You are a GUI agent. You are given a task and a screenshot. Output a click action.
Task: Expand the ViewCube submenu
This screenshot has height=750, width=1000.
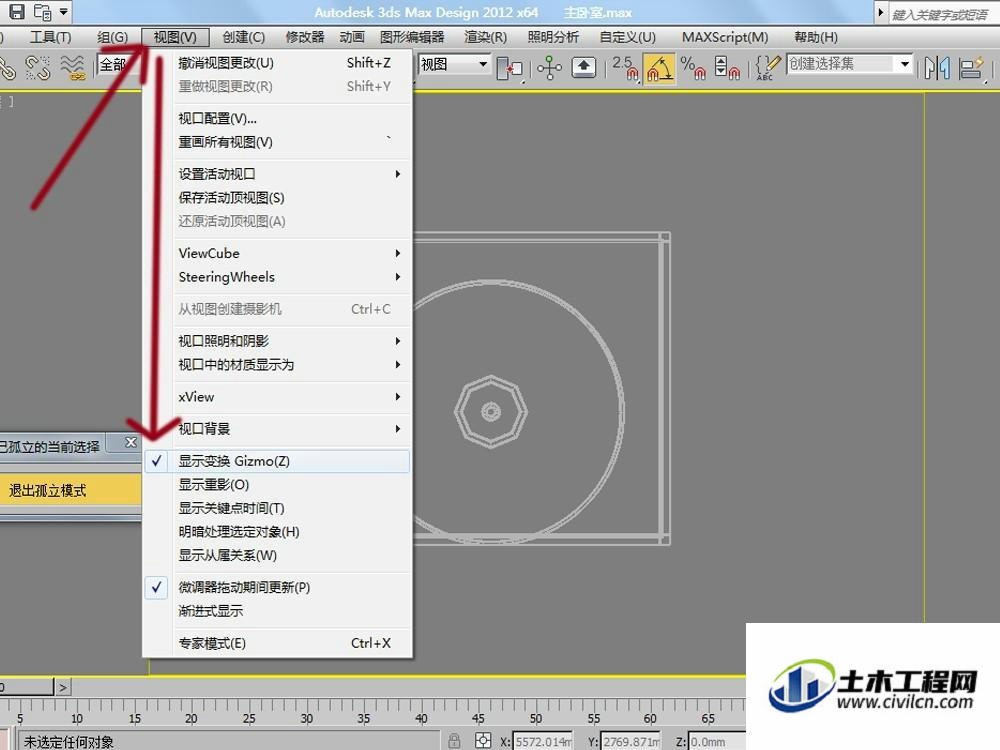click(277, 253)
